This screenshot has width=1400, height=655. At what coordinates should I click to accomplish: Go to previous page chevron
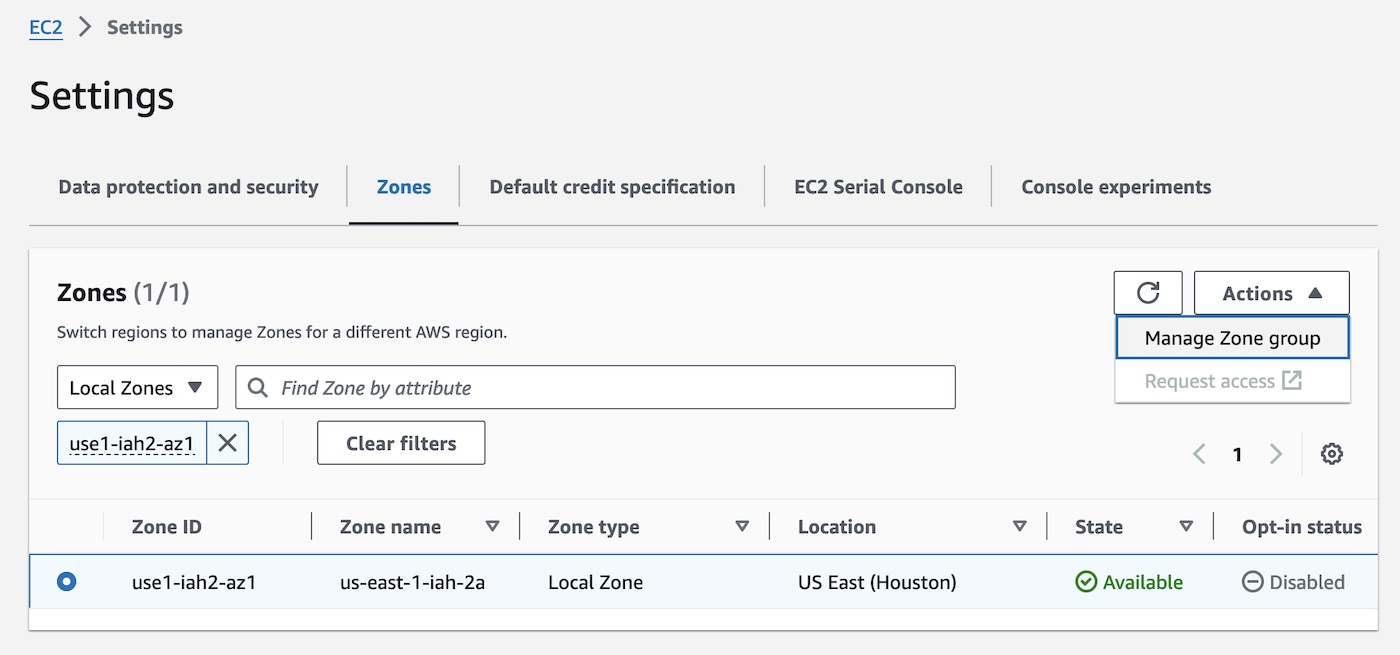point(1199,454)
